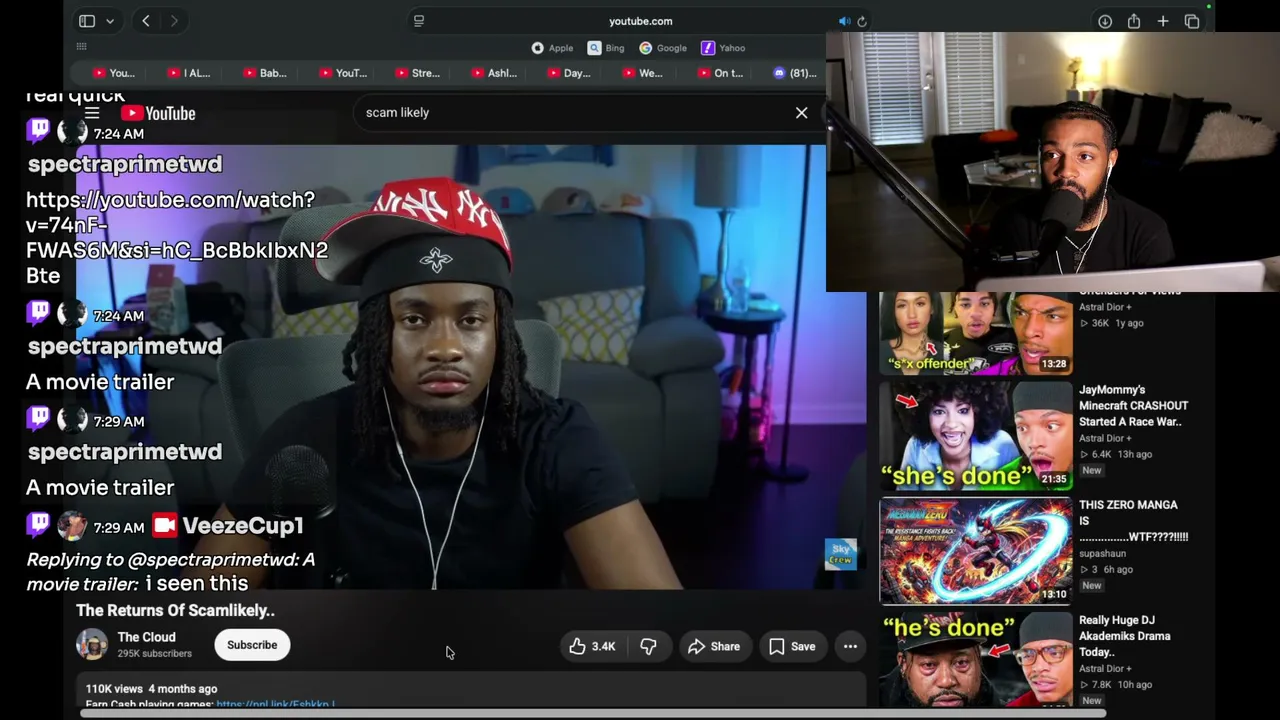Open the Safari downloads icon

click(x=1105, y=21)
